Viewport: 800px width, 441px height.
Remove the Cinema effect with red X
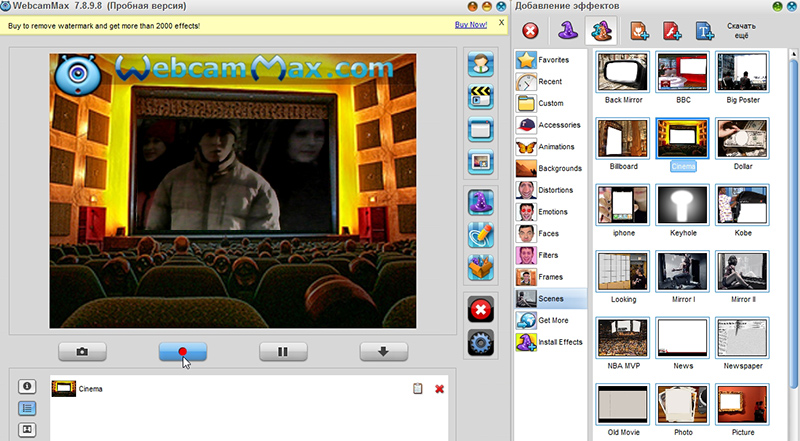pos(439,389)
